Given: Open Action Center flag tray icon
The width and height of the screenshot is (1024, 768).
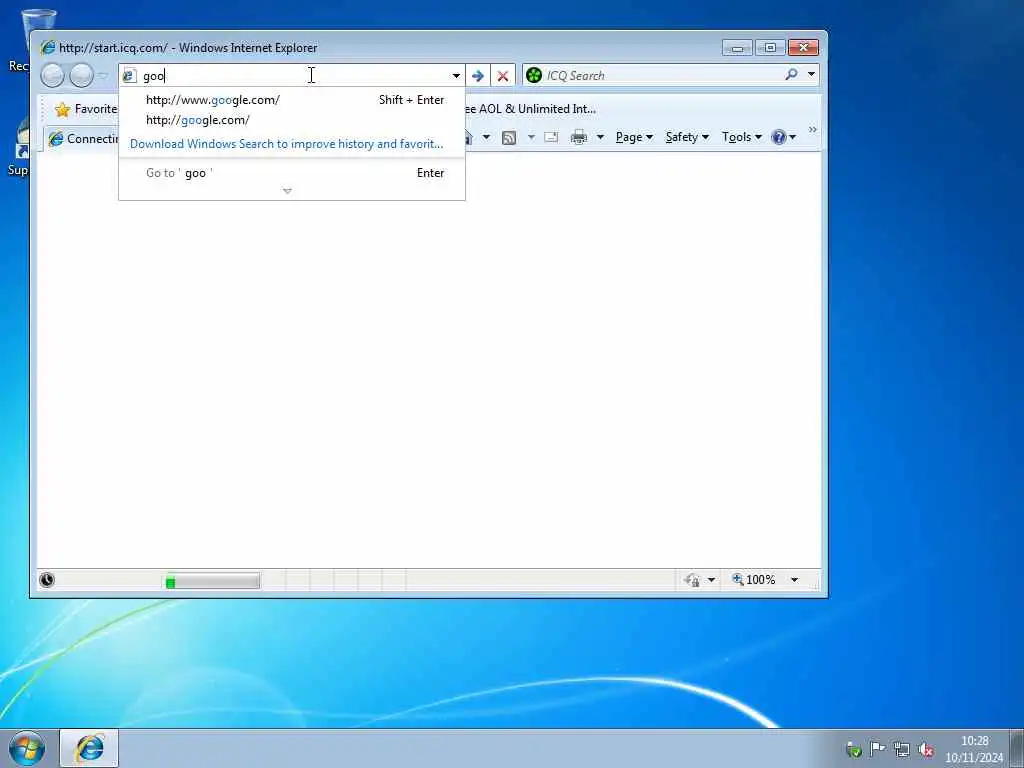Looking at the screenshot, I should click(877, 748).
